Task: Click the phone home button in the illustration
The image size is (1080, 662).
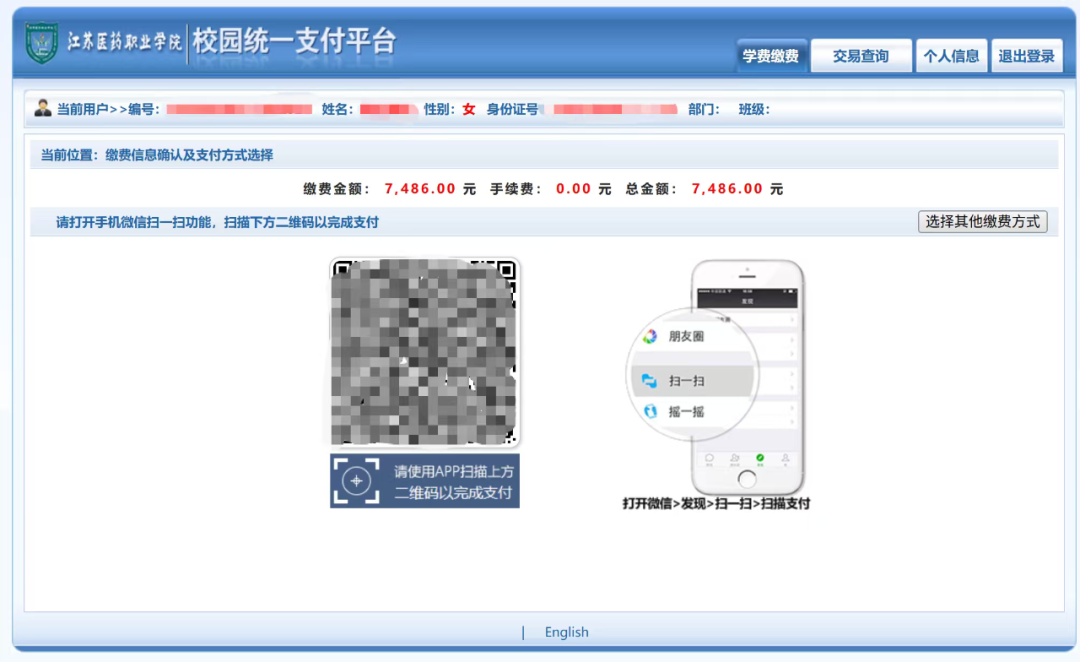Action: (x=747, y=478)
